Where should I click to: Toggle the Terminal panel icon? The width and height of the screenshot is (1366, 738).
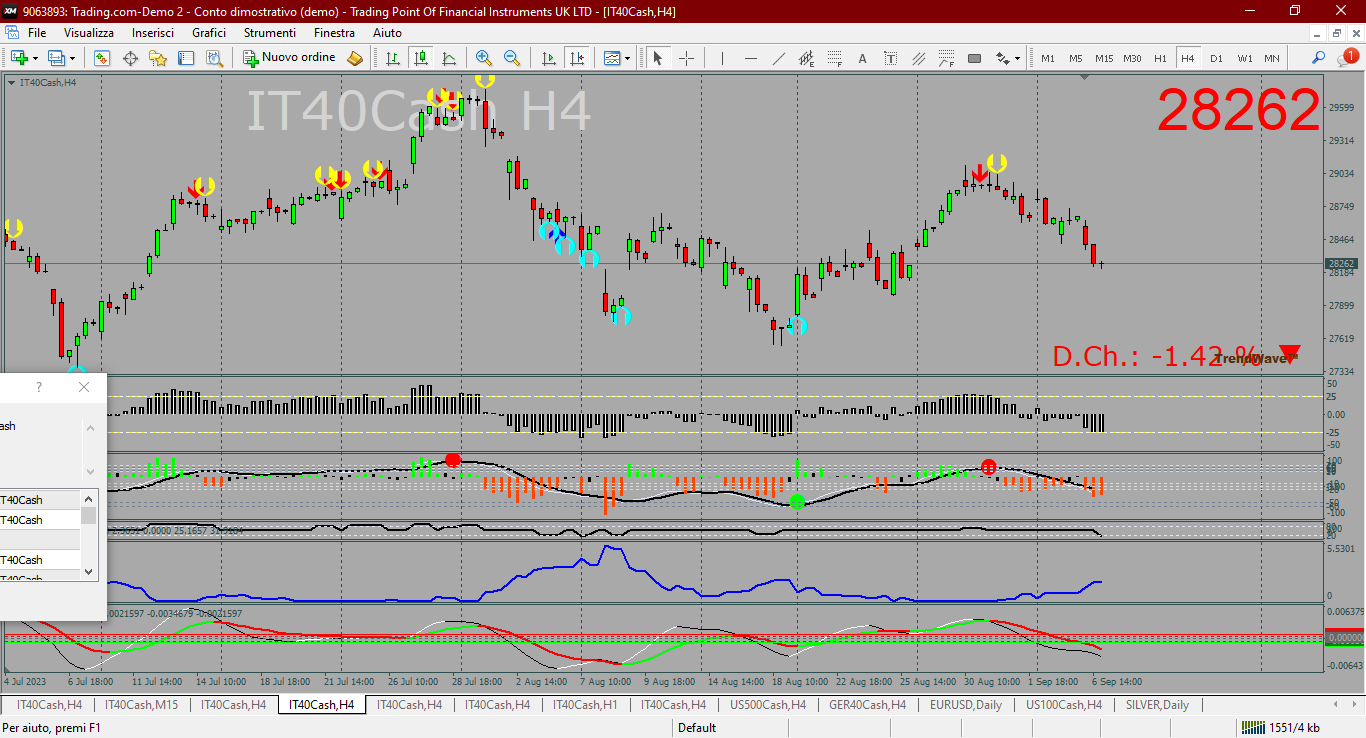(186, 58)
